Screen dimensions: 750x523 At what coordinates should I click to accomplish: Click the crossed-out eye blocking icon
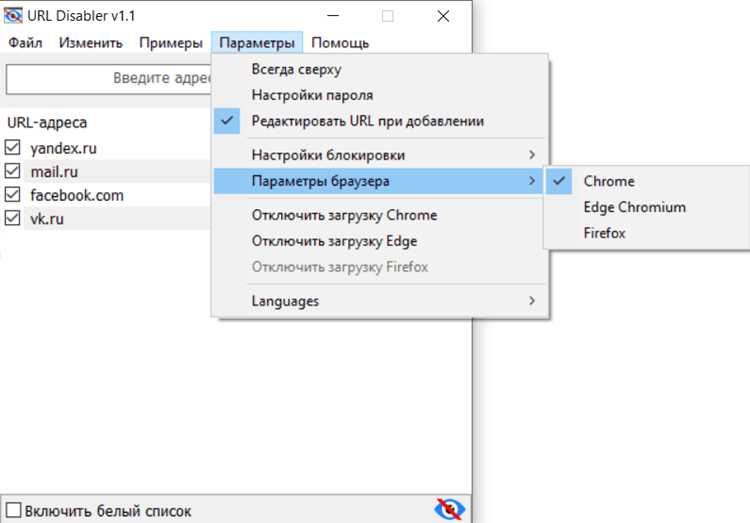(x=449, y=509)
